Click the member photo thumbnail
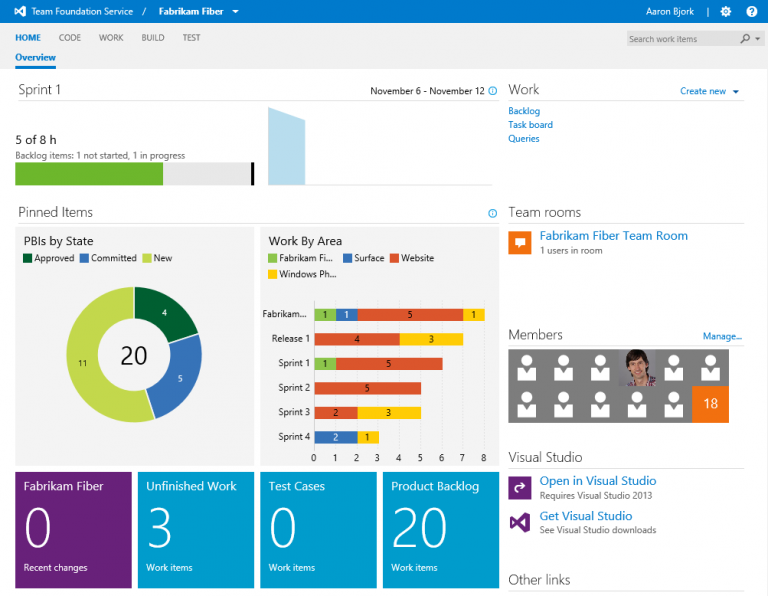Image resolution: width=768 pixels, height=596 pixels. 637,367
